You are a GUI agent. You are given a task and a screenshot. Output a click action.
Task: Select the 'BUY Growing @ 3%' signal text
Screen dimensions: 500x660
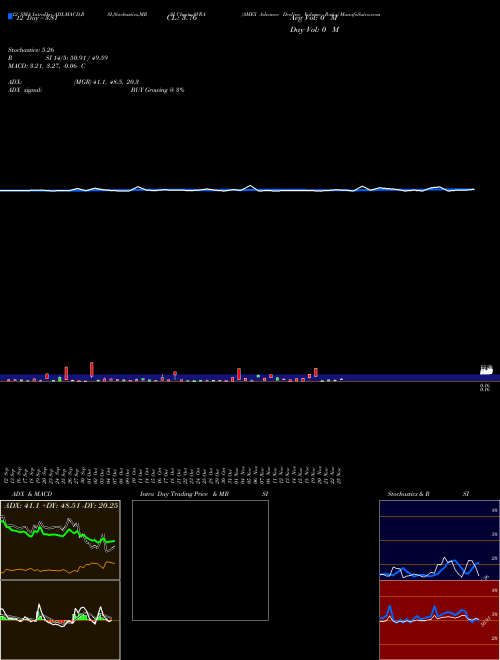point(157,90)
